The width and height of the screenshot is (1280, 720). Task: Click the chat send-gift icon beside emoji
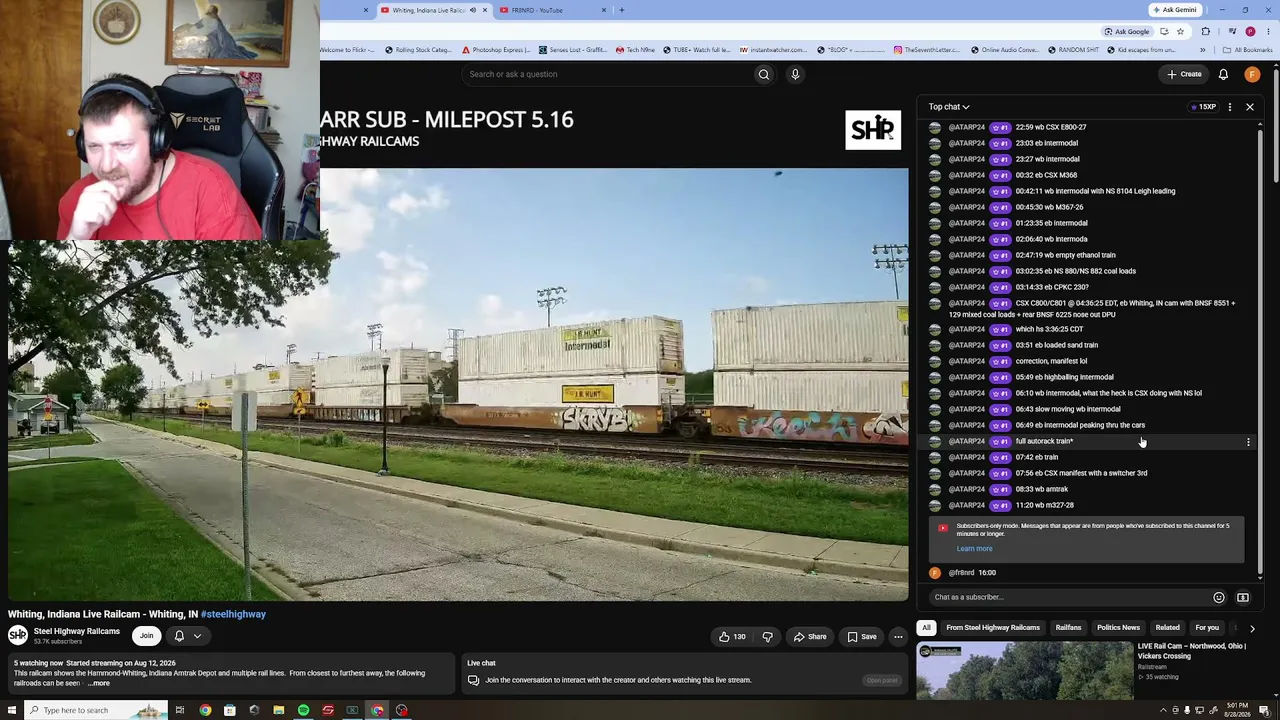(1243, 598)
